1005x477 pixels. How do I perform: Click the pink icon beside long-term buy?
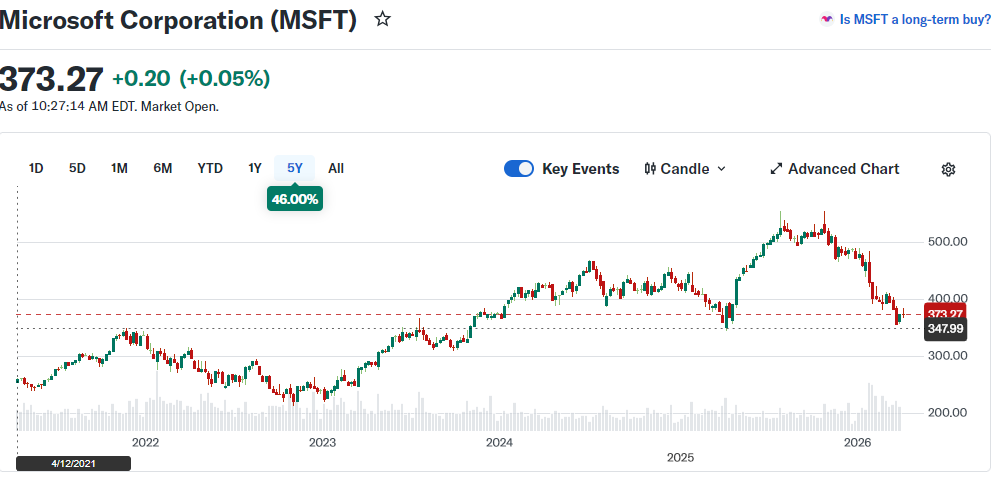(826, 19)
